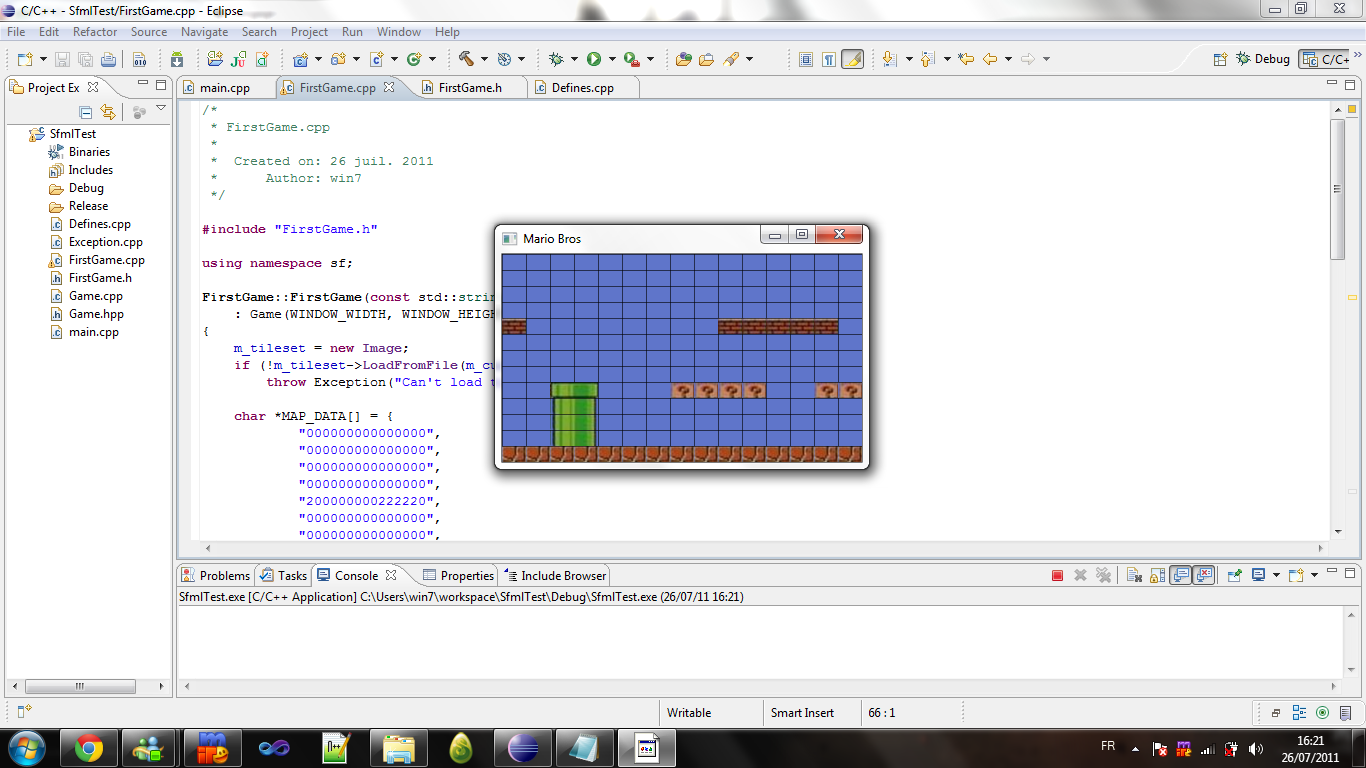
Task: Click the Open Type icon
Action: [x=684, y=59]
